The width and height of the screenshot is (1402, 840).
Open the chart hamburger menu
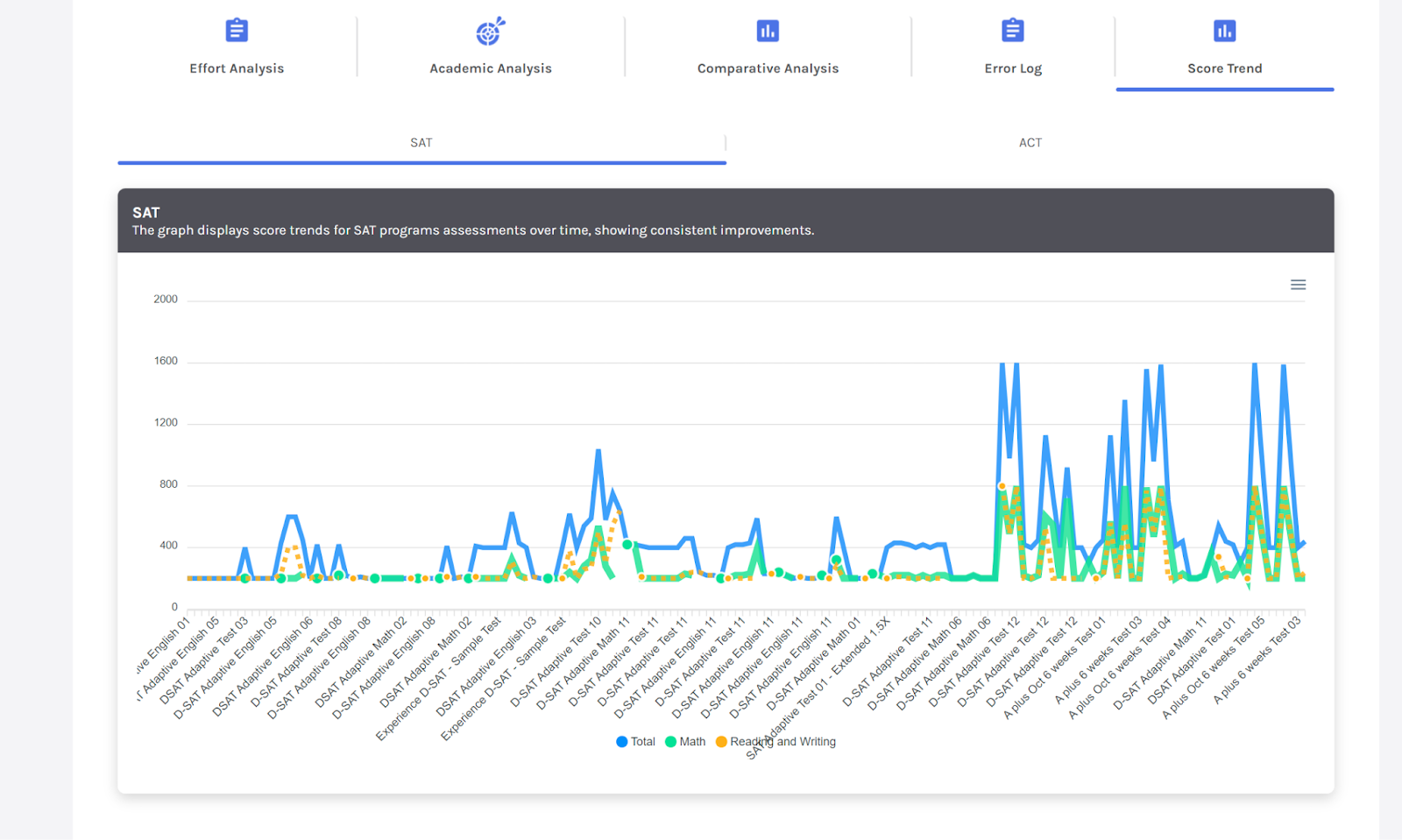(x=1298, y=285)
